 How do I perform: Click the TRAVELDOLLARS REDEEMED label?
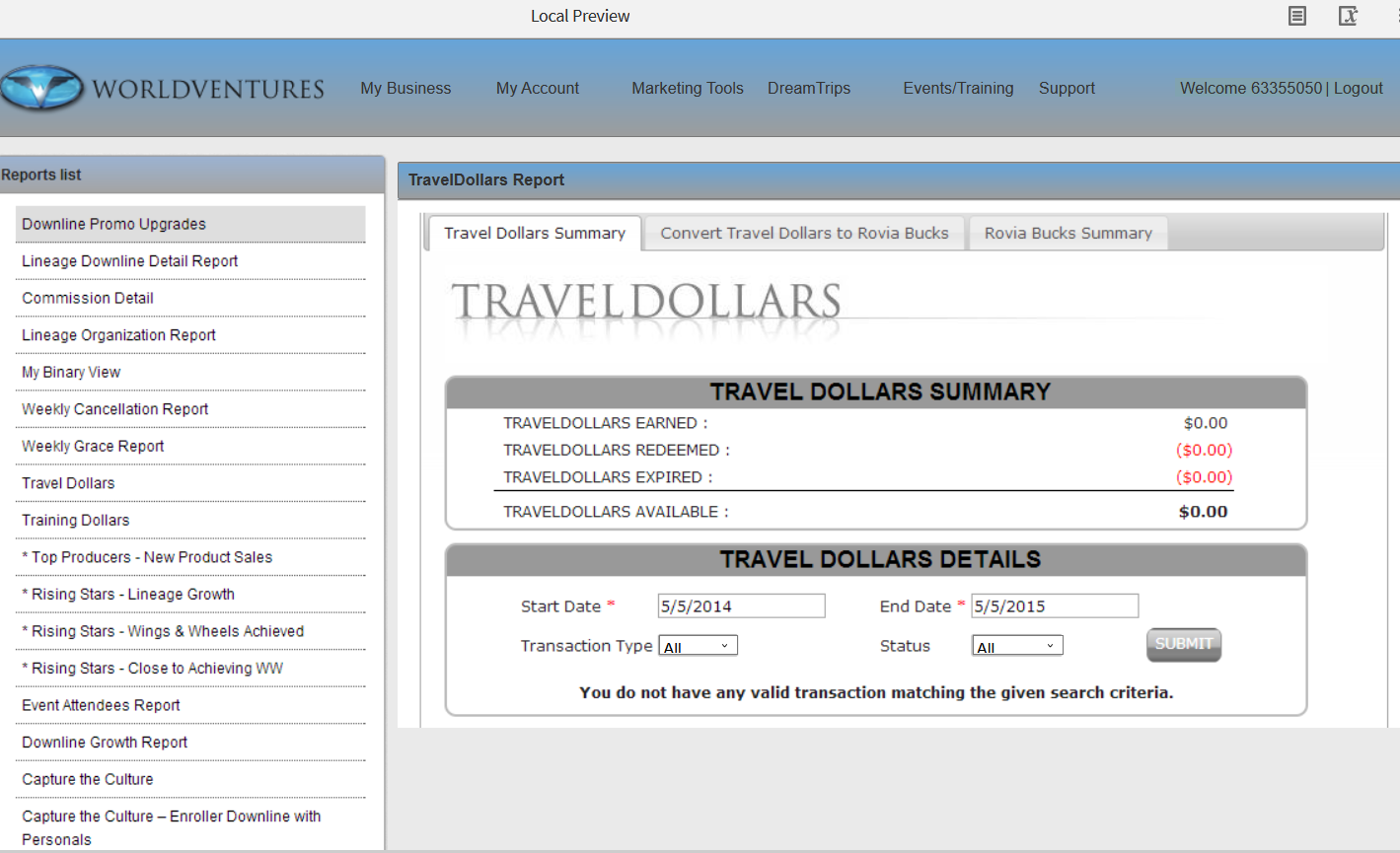[617, 450]
